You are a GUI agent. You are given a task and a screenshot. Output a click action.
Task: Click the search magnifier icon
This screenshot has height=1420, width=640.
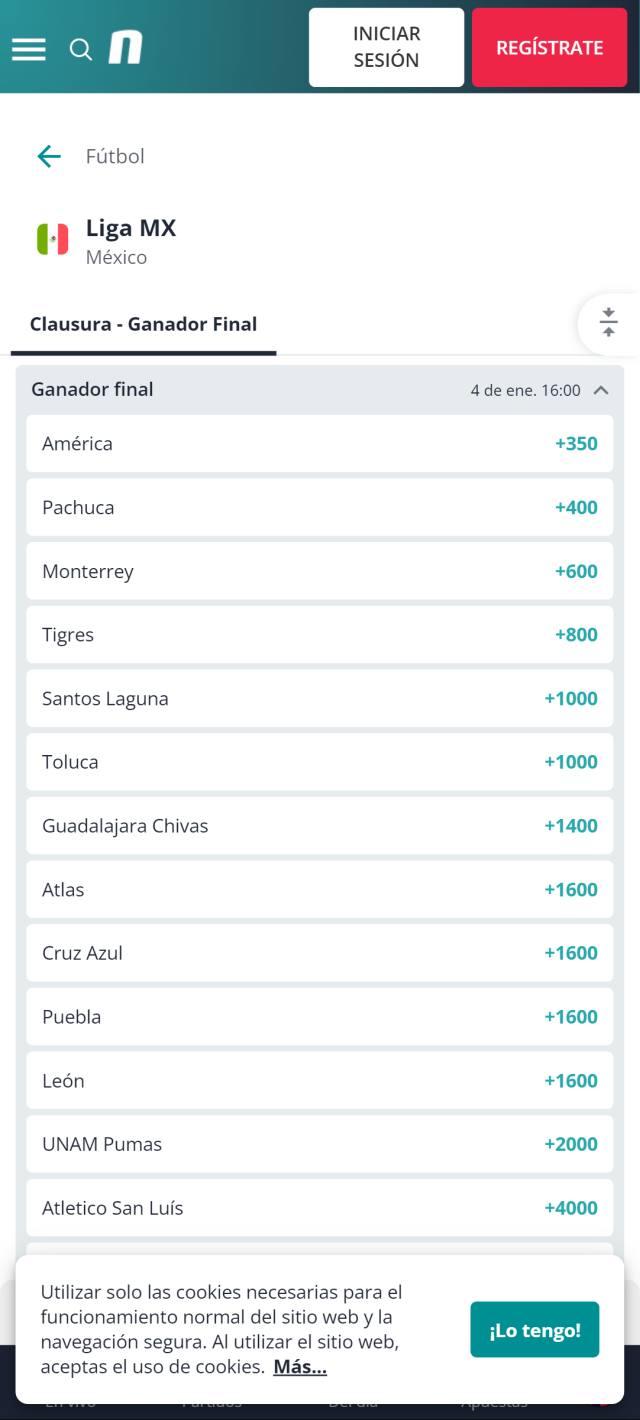point(81,49)
